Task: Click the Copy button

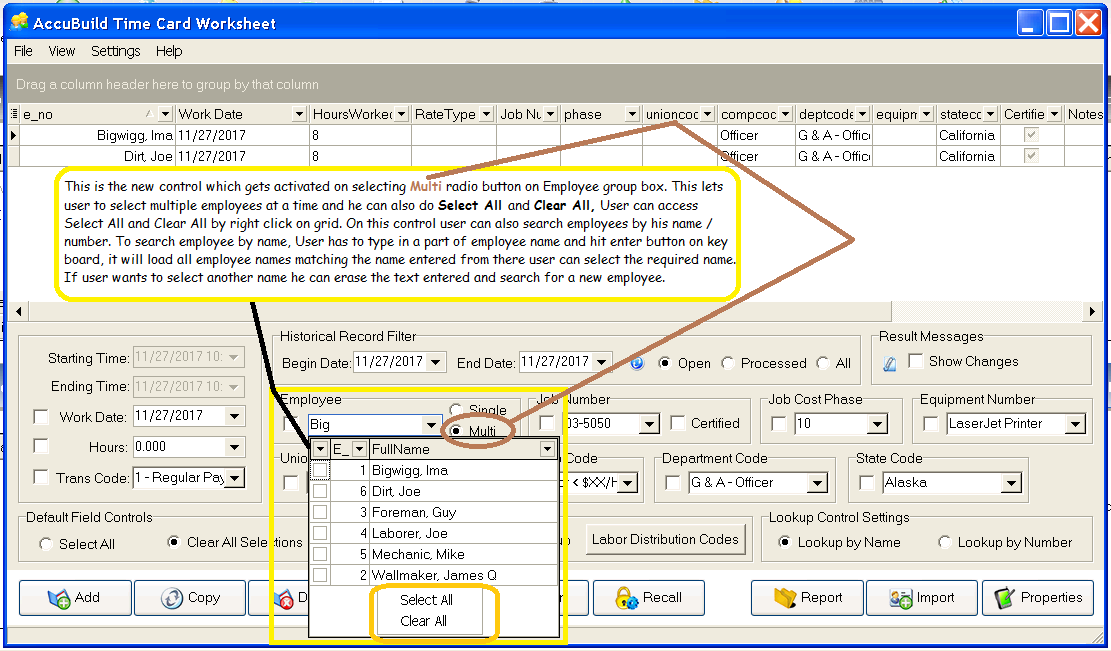Action: click(x=190, y=598)
